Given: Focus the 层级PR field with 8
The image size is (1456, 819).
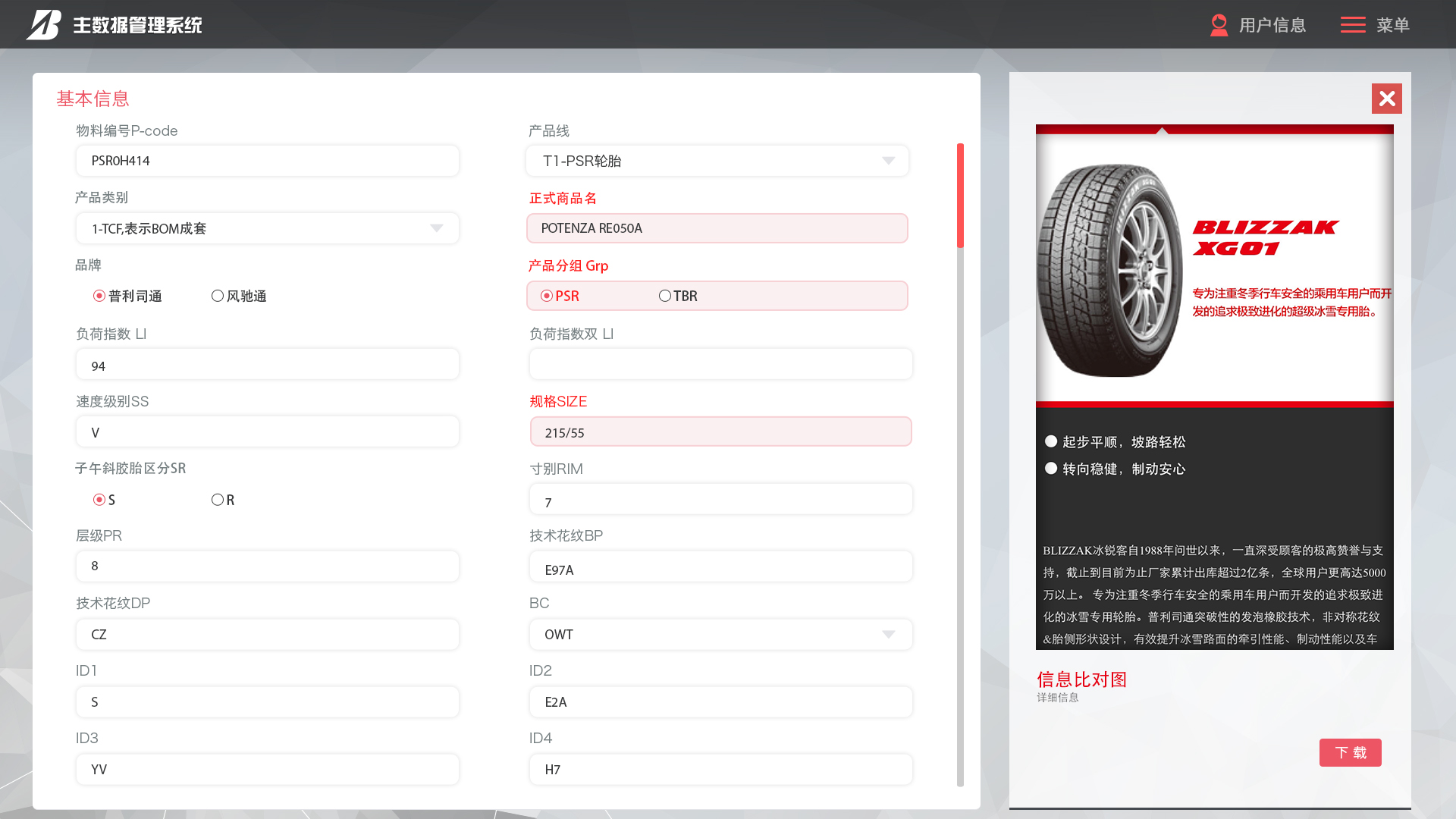Looking at the screenshot, I should pos(268,566).
